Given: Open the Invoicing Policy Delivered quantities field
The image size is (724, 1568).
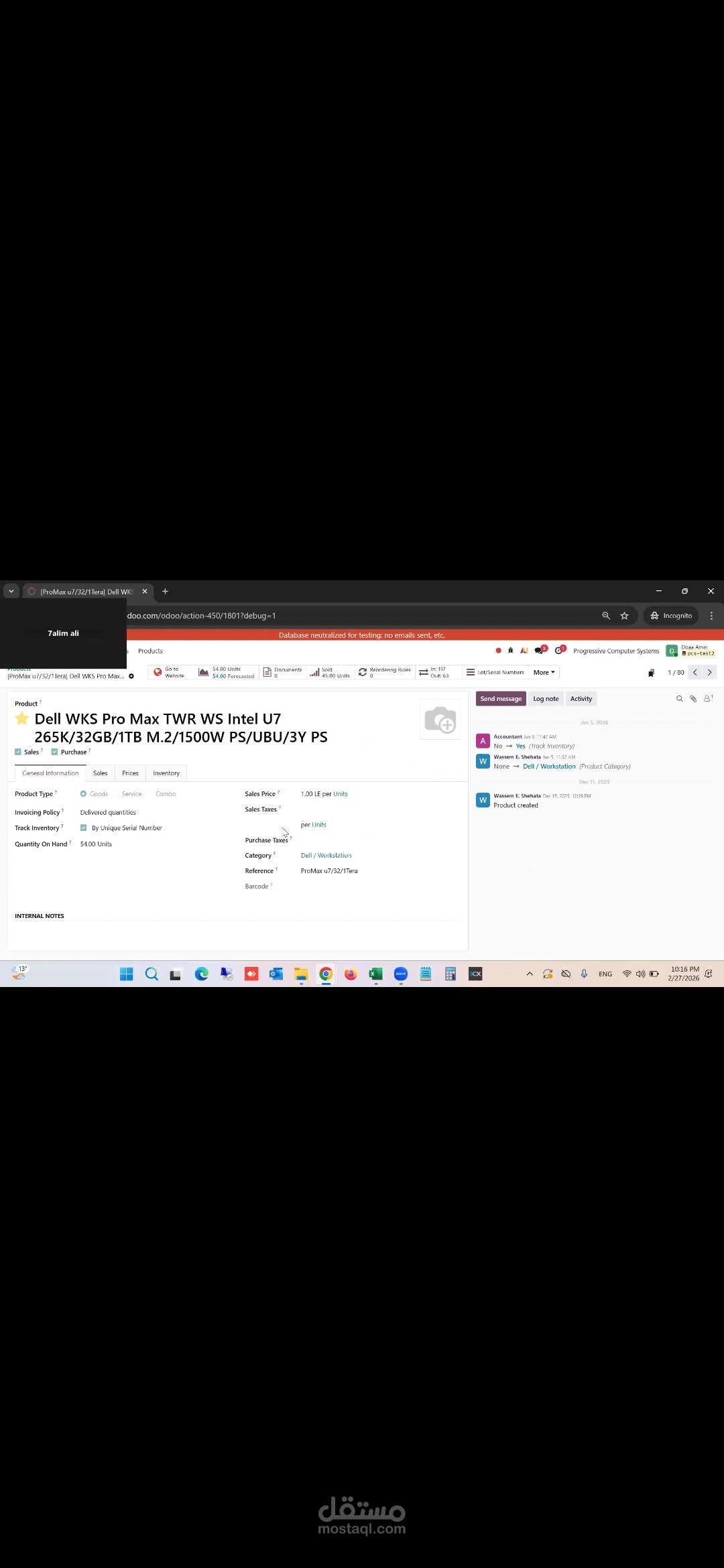Looking at the screenshot, I should coord(108,812).
